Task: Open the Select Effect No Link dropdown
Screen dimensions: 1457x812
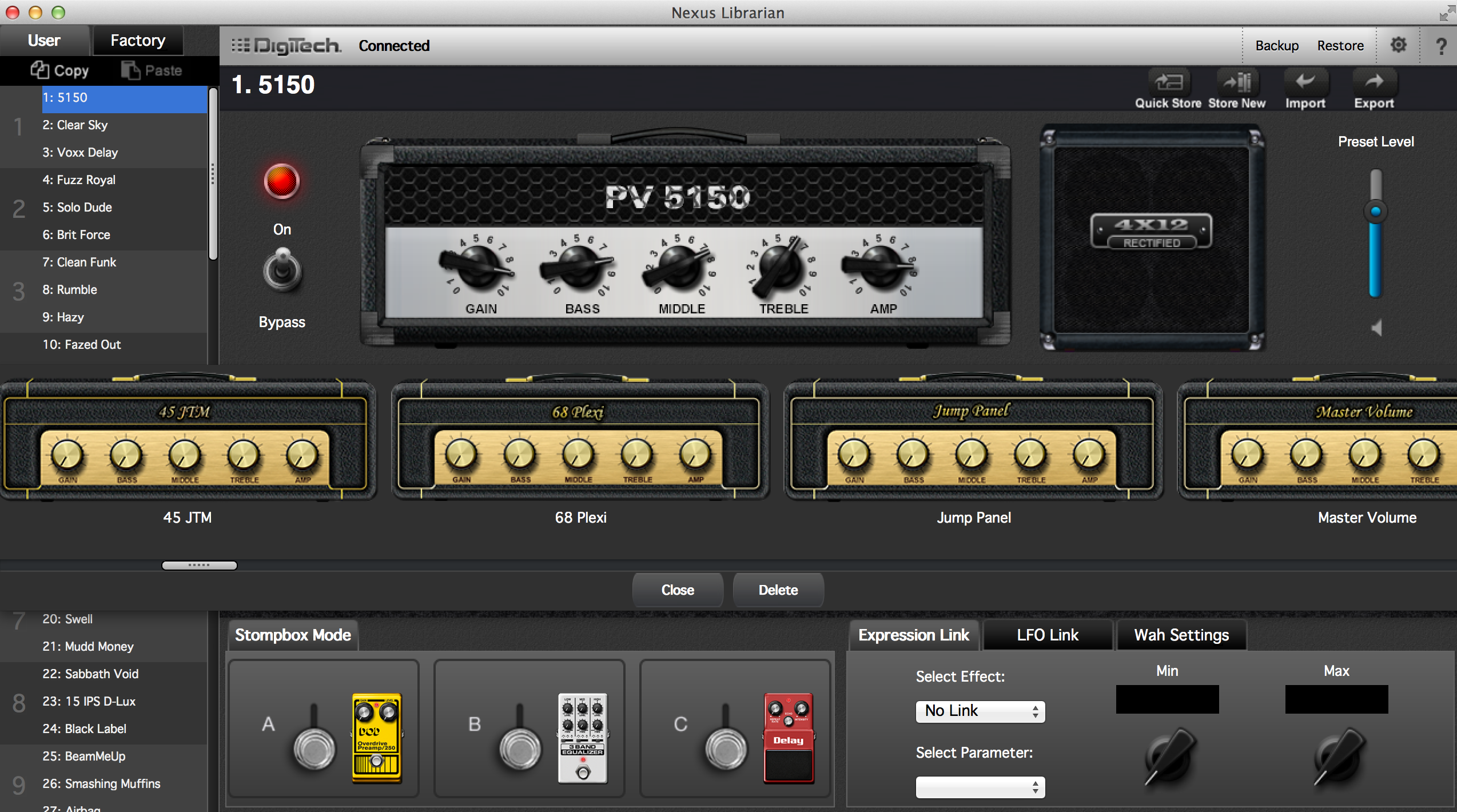Action: coord(980,711)
